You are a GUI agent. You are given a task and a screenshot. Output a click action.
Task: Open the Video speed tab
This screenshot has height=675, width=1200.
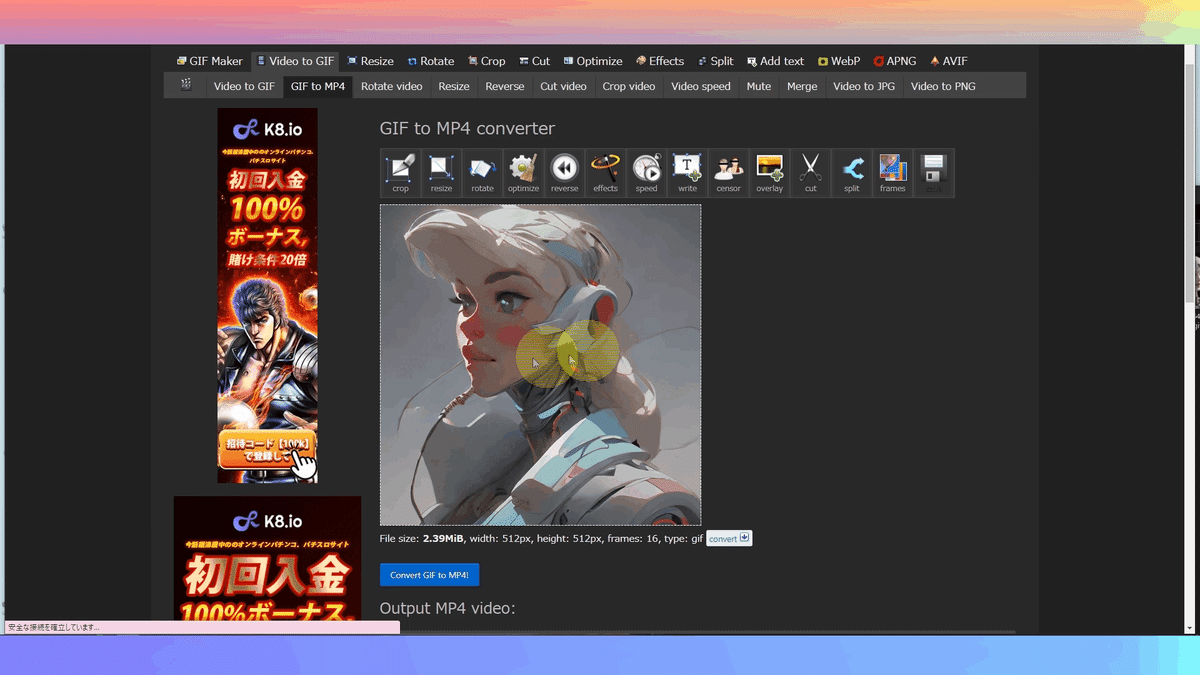click(x=701, y=86)
